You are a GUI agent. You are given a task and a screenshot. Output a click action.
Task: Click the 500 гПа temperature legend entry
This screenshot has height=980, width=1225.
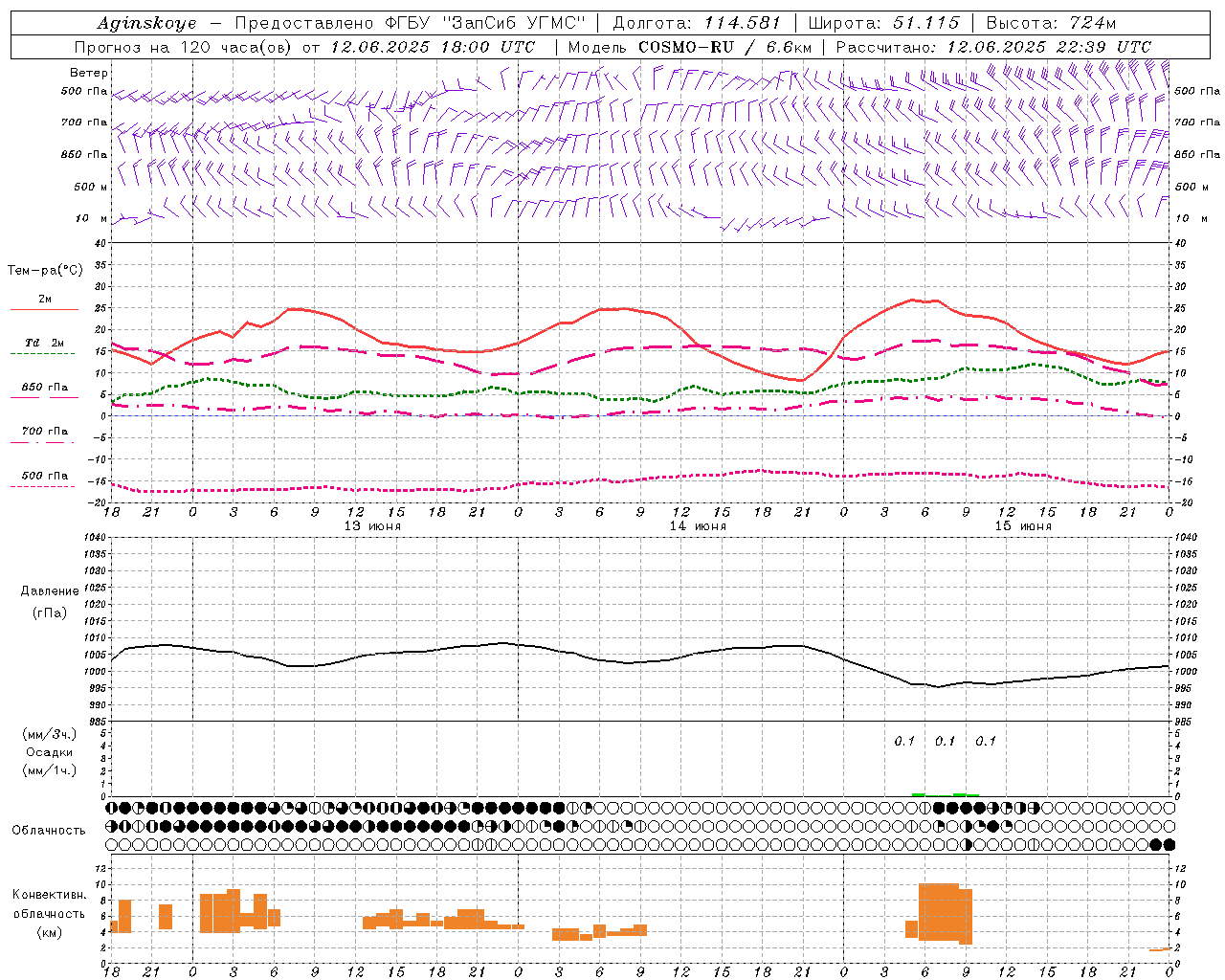point(44,479)
